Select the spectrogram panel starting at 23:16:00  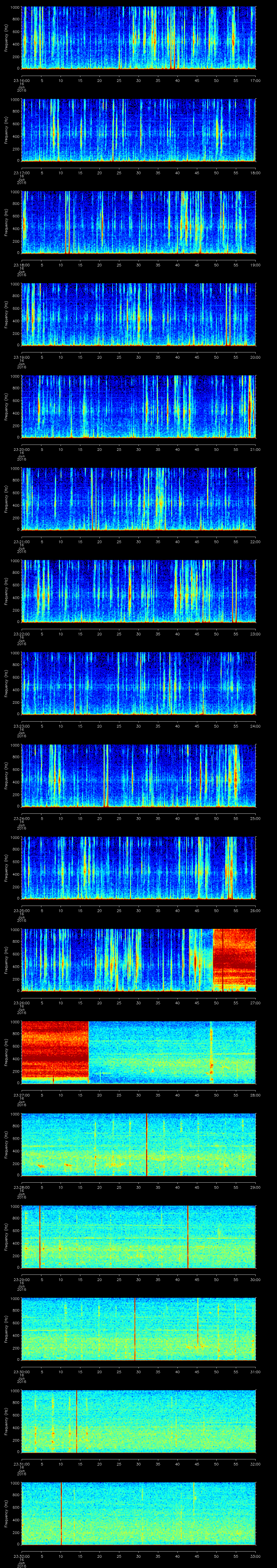[x=139, y=38]
